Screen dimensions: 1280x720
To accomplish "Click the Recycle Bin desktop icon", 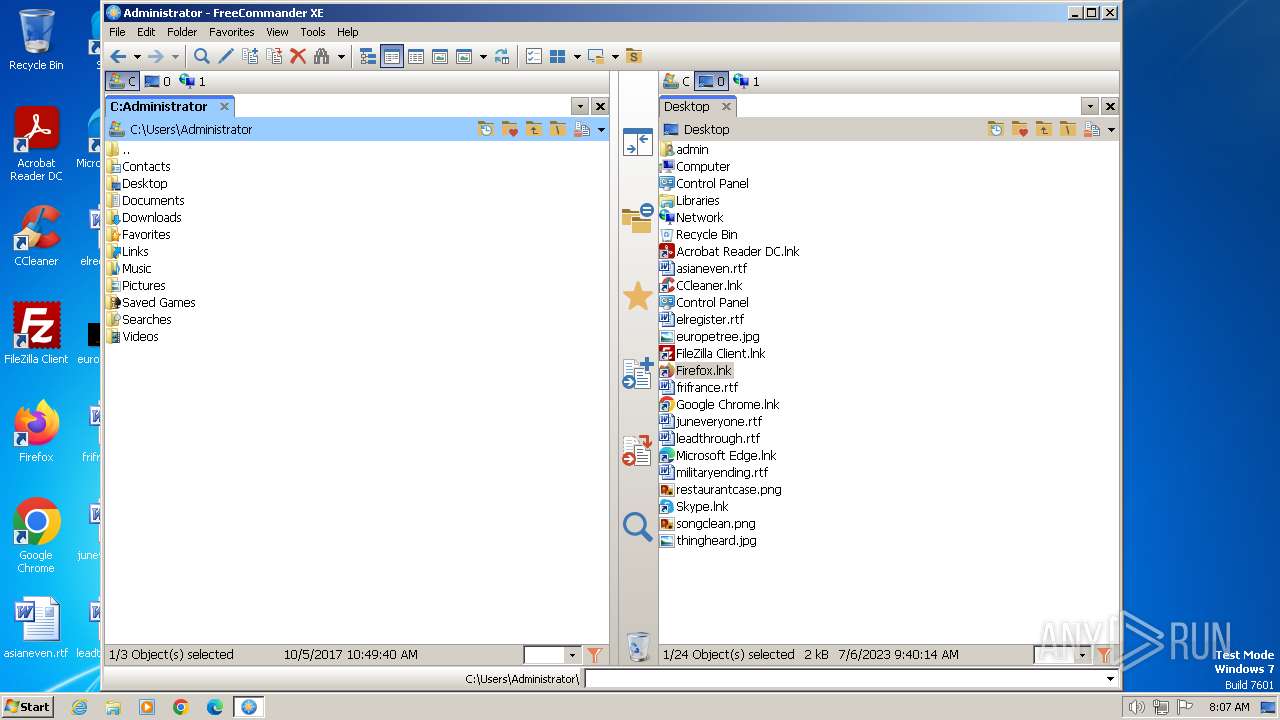I will [36, 40].
